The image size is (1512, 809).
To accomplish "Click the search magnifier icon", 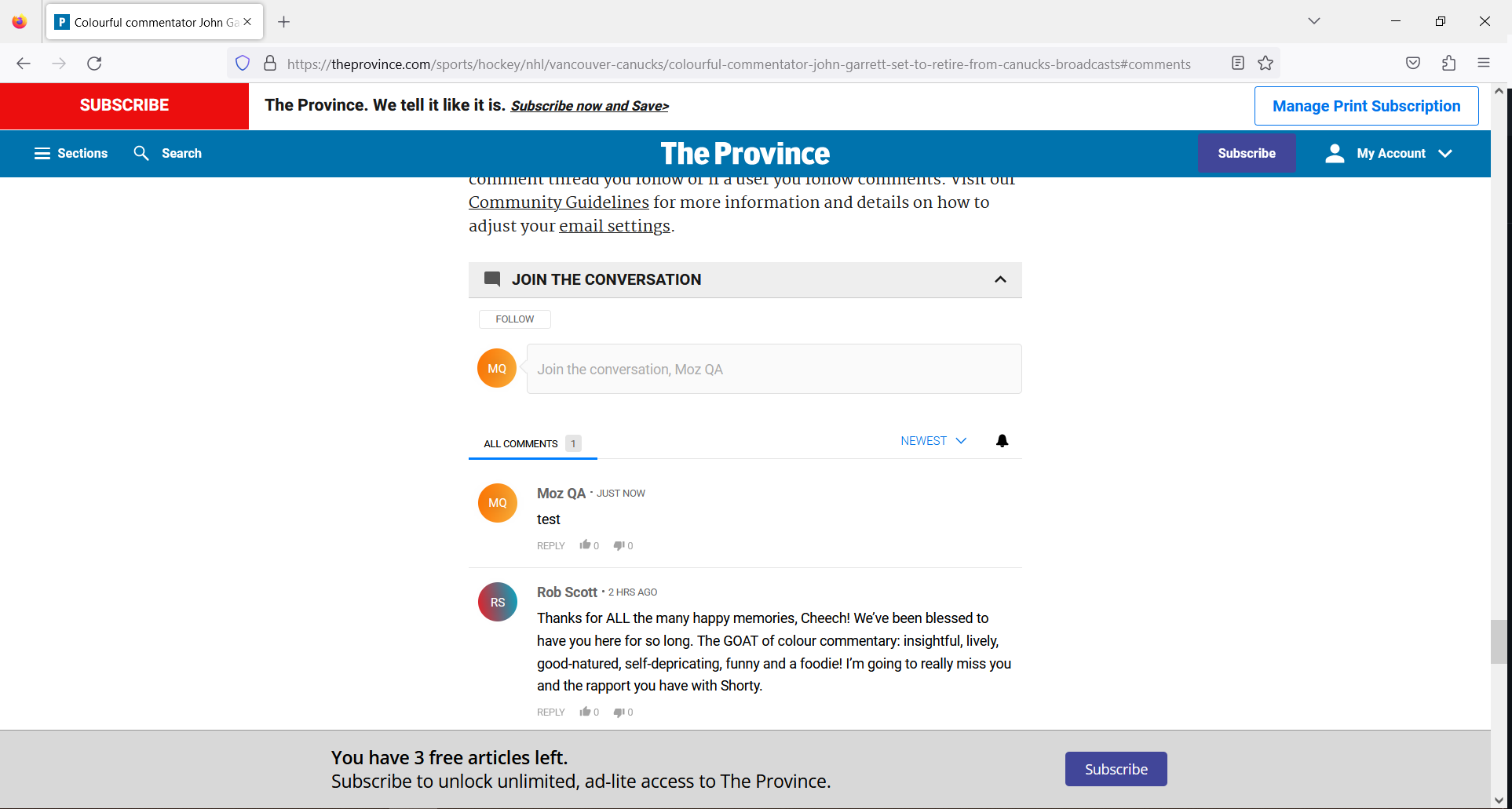I will 141,153.
